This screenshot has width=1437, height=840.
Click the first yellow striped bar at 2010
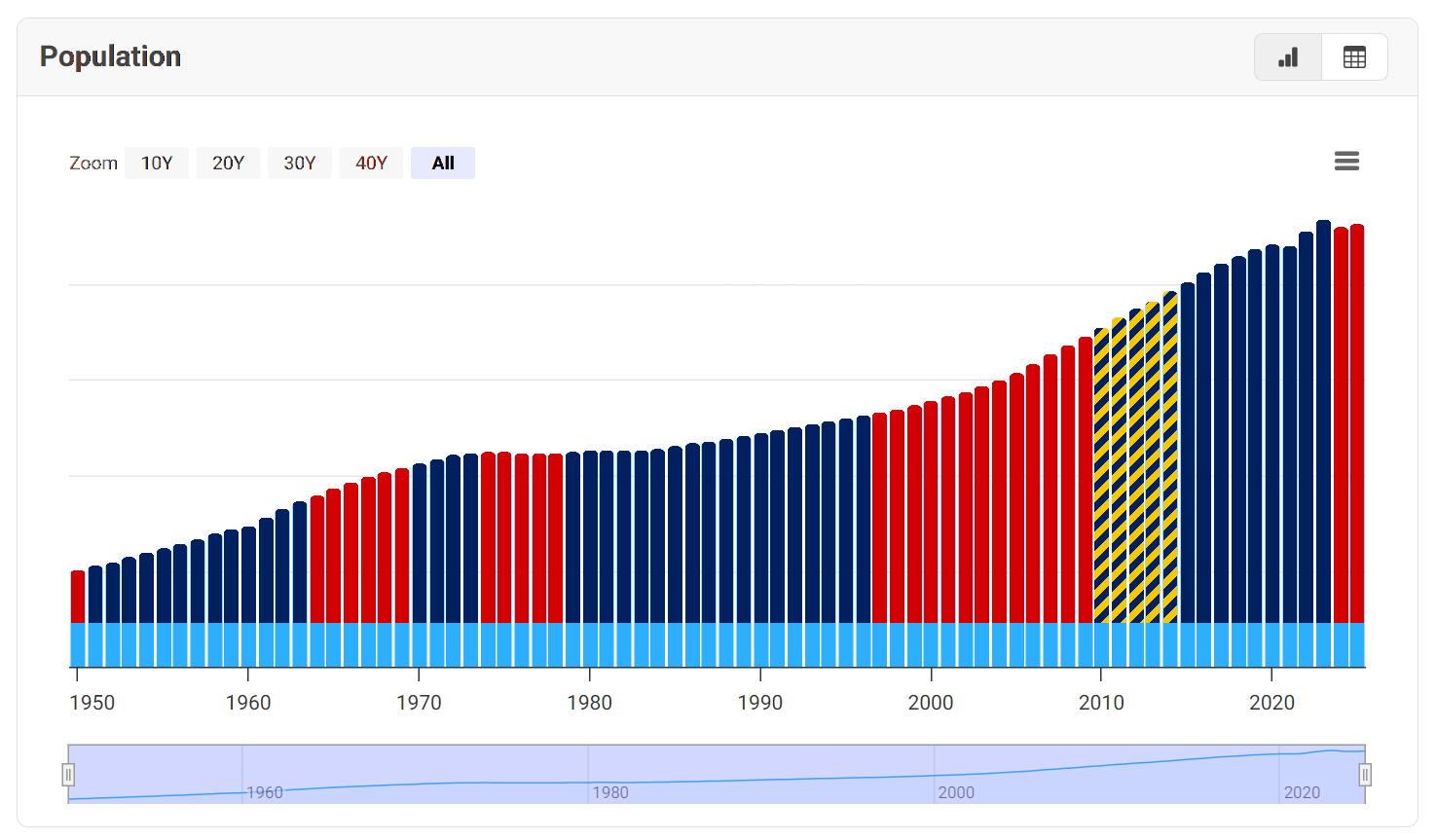[1101, 477]
